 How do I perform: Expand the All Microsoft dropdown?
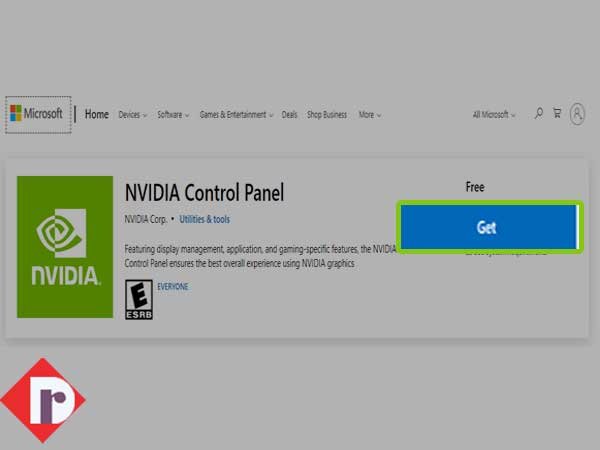pyautogui.click(x=494, y=114)
